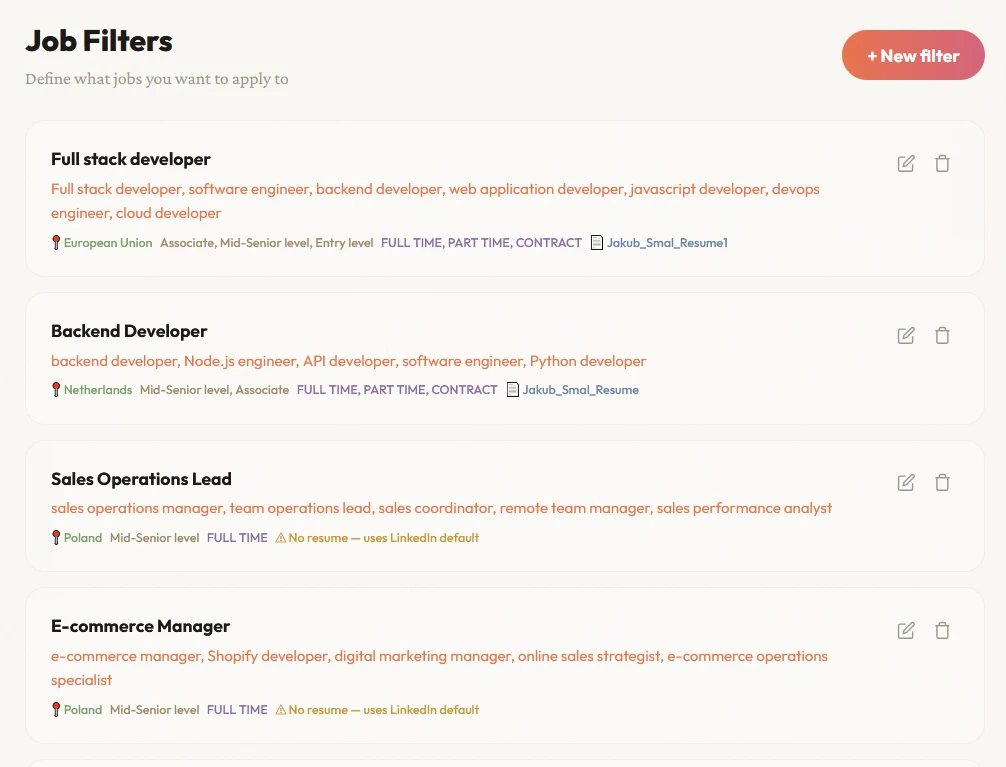Click the E-commerce Manager heading
Viewport: 1006px width, 767px height.
[x=140, y=626]
